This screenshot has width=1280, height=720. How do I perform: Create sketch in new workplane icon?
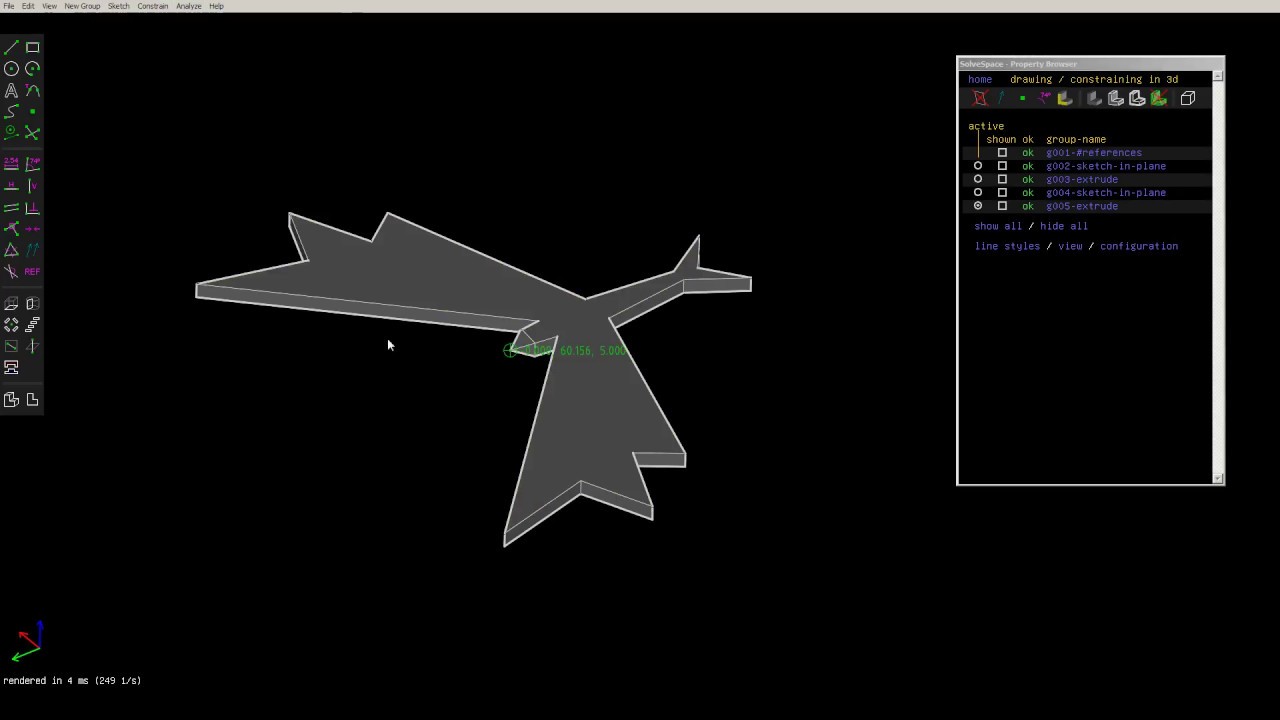click(x=11, y=346)
